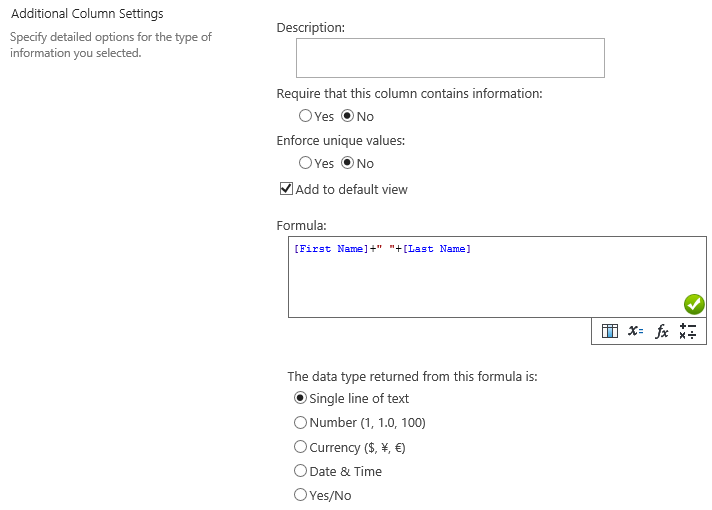Click the math operators icon
712x510 pixels.
[687, 331]
